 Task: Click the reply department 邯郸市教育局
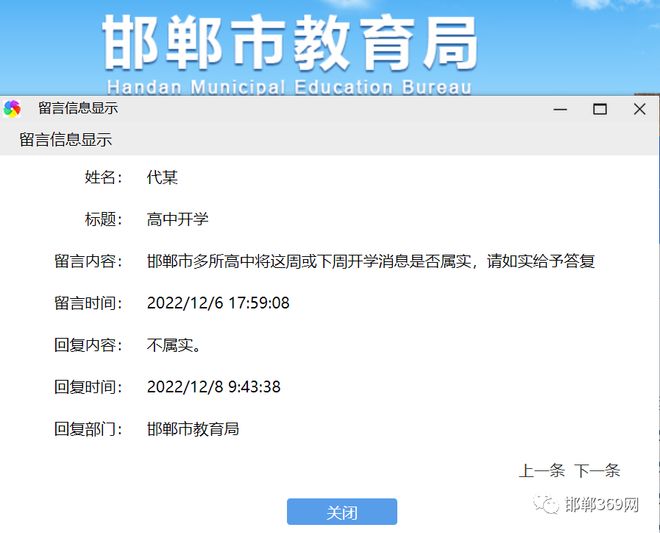click(193, 429)
